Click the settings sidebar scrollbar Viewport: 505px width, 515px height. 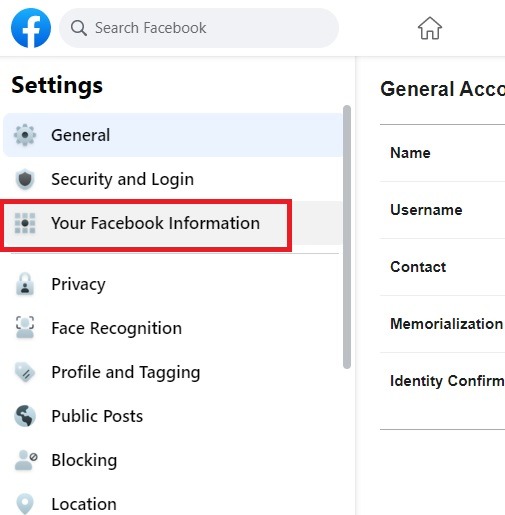tap(347, 237)
